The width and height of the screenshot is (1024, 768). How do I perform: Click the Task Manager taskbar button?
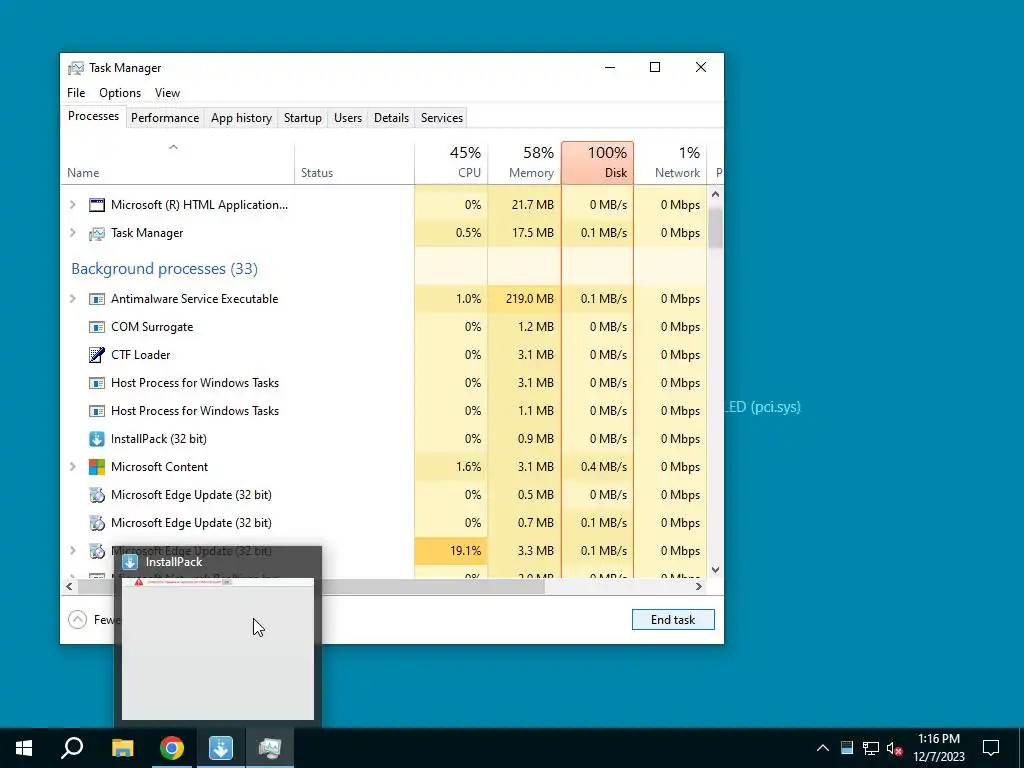tap(270, 748)
